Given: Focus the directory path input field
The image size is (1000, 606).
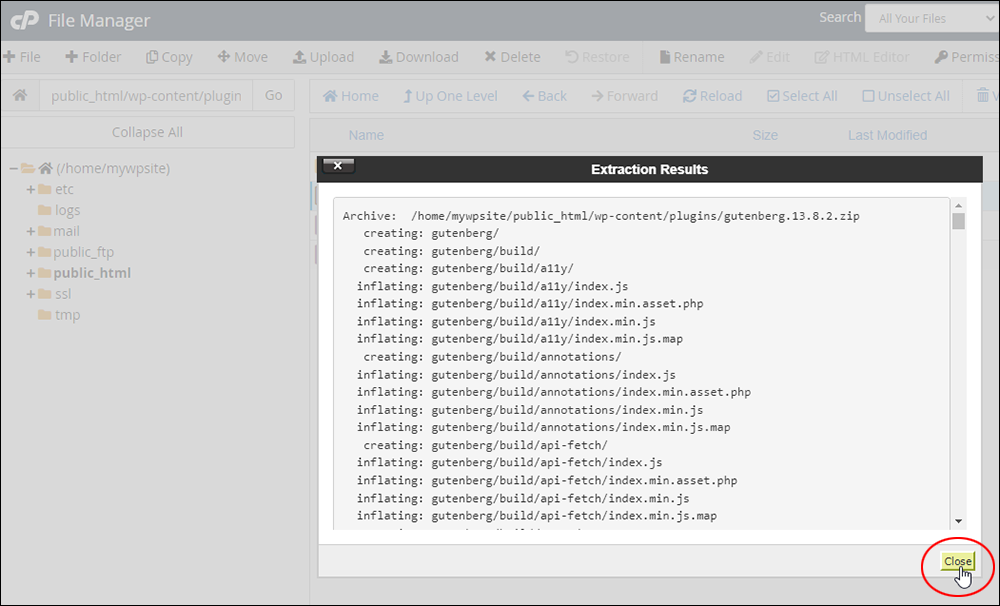Looking at the screenshot, I should pos(146,96).
